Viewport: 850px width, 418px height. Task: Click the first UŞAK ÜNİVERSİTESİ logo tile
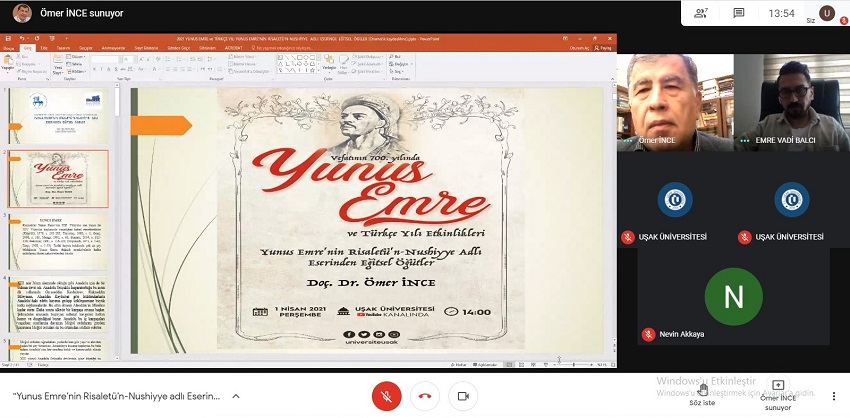click(674, 199)
